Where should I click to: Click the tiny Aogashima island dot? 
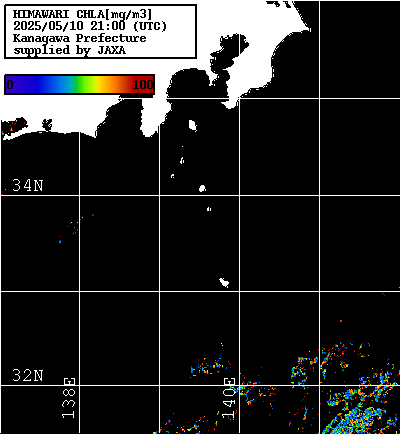(x=222, y=344)
